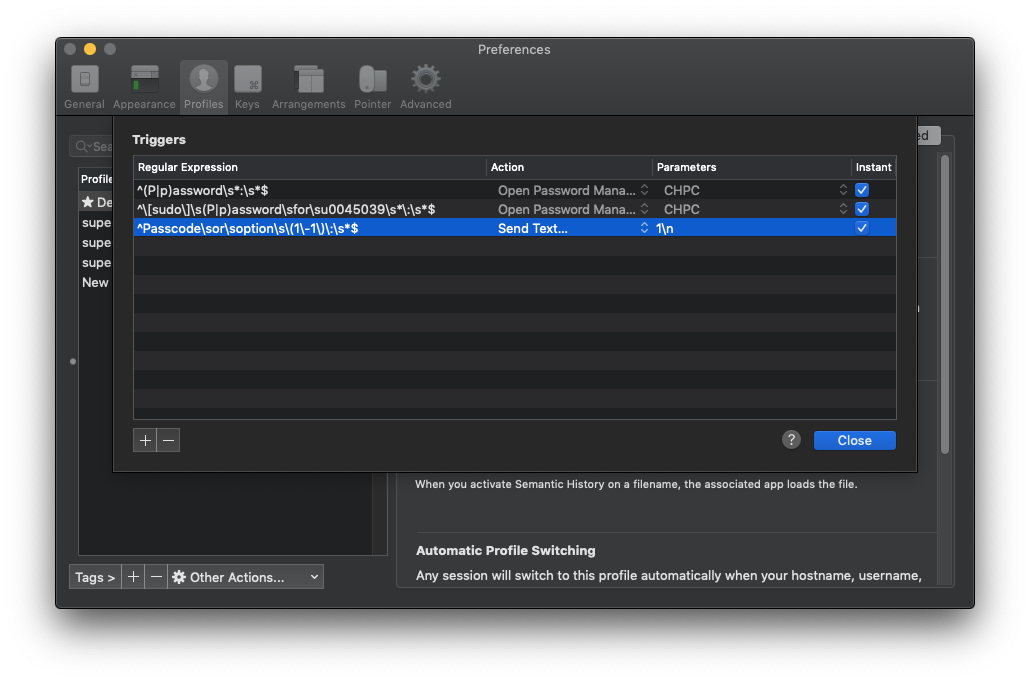Show tags with the Tags button
This screenshot has height=682, width=1030.
pyautogui.click(x=95, y=577)
